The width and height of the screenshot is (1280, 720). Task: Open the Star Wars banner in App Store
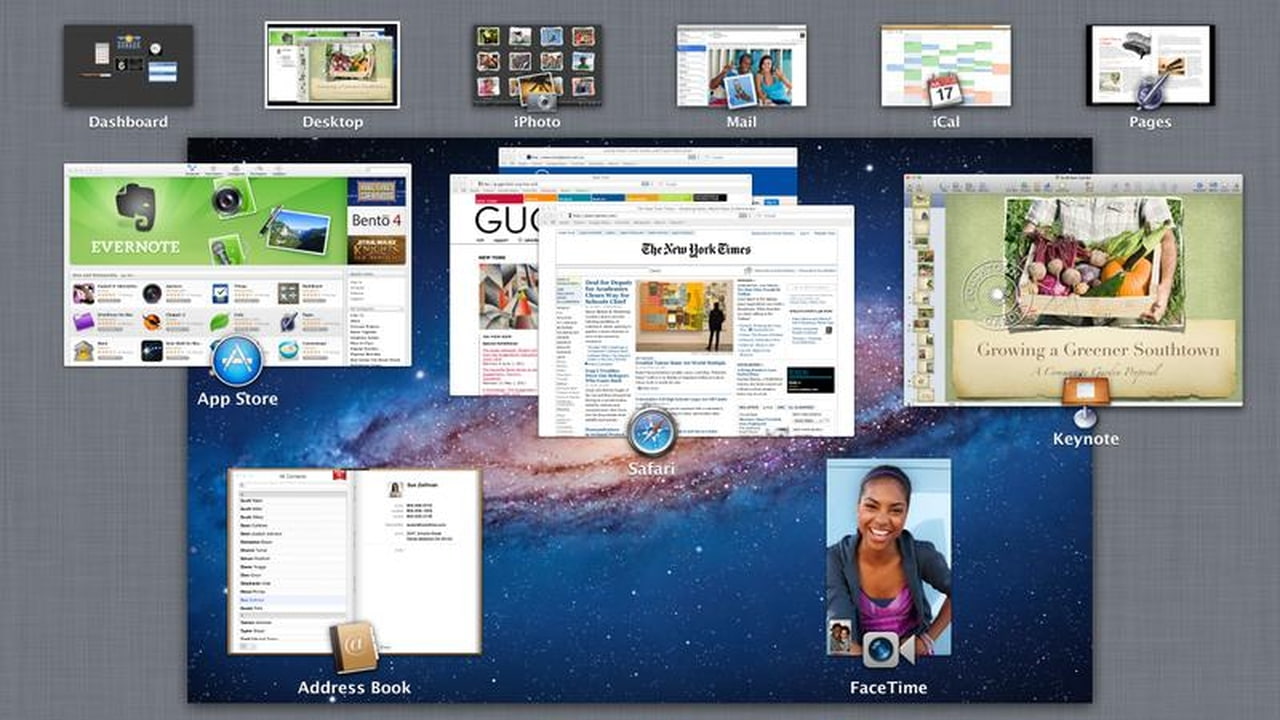point(377,250)
